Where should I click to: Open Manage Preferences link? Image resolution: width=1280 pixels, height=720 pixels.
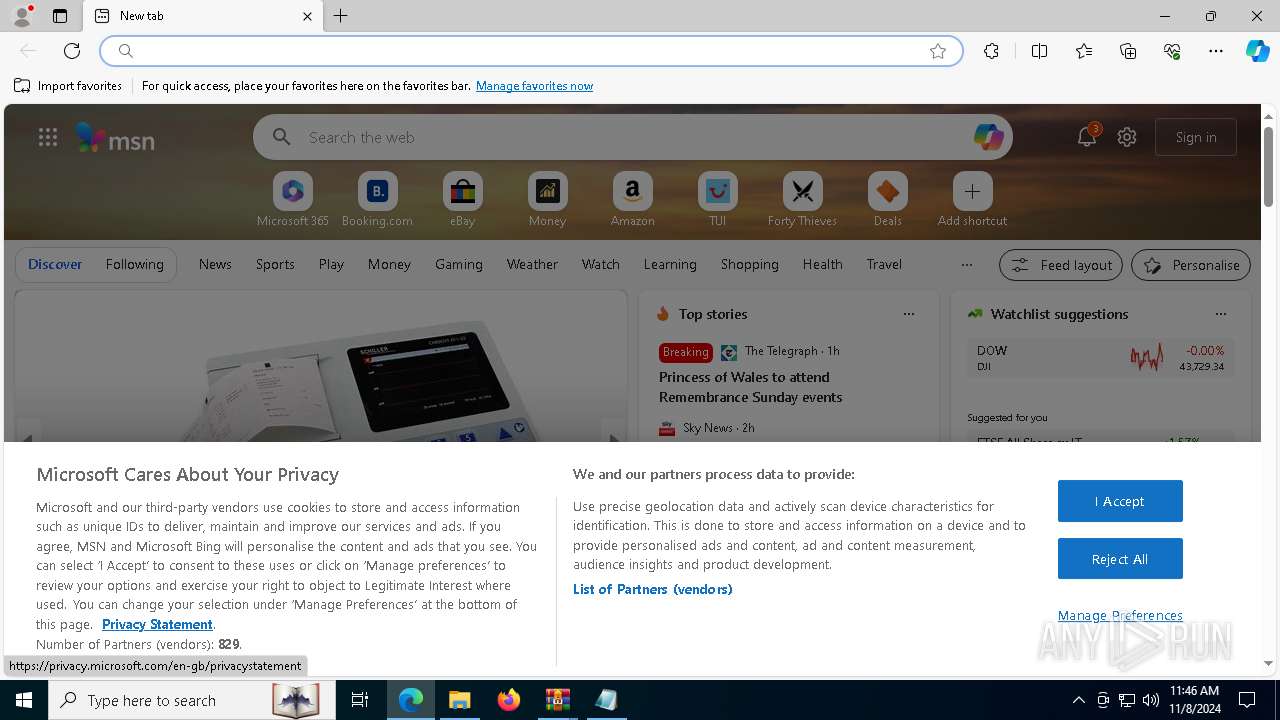click(1120, 615)
